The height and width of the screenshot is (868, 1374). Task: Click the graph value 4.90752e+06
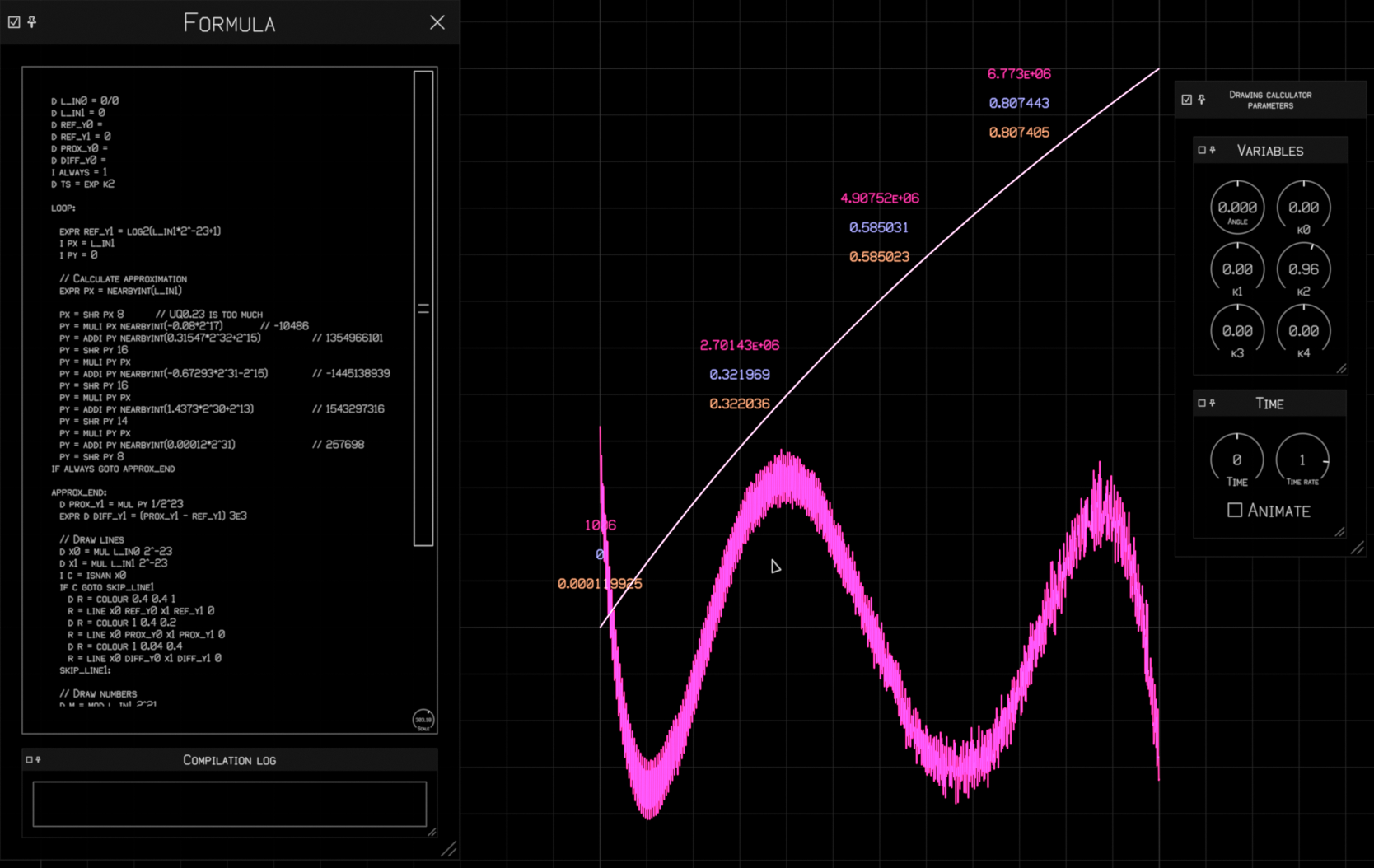coord(880,198)
